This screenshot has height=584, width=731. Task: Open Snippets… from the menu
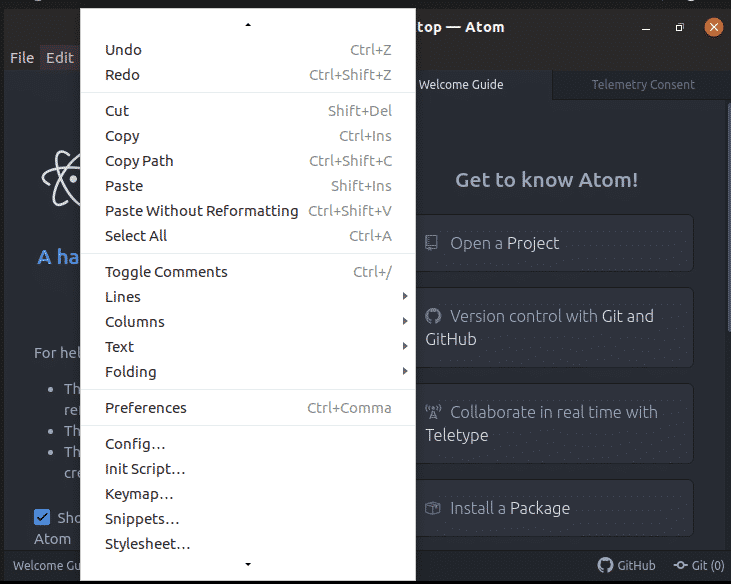tap(248, 519)
